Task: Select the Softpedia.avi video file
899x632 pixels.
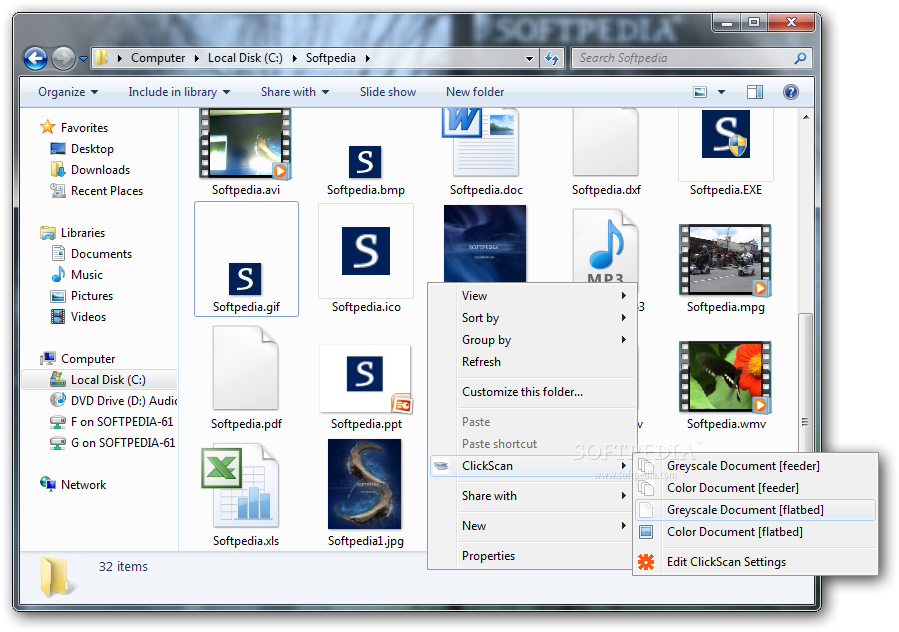Action: [x=245, y=153]
